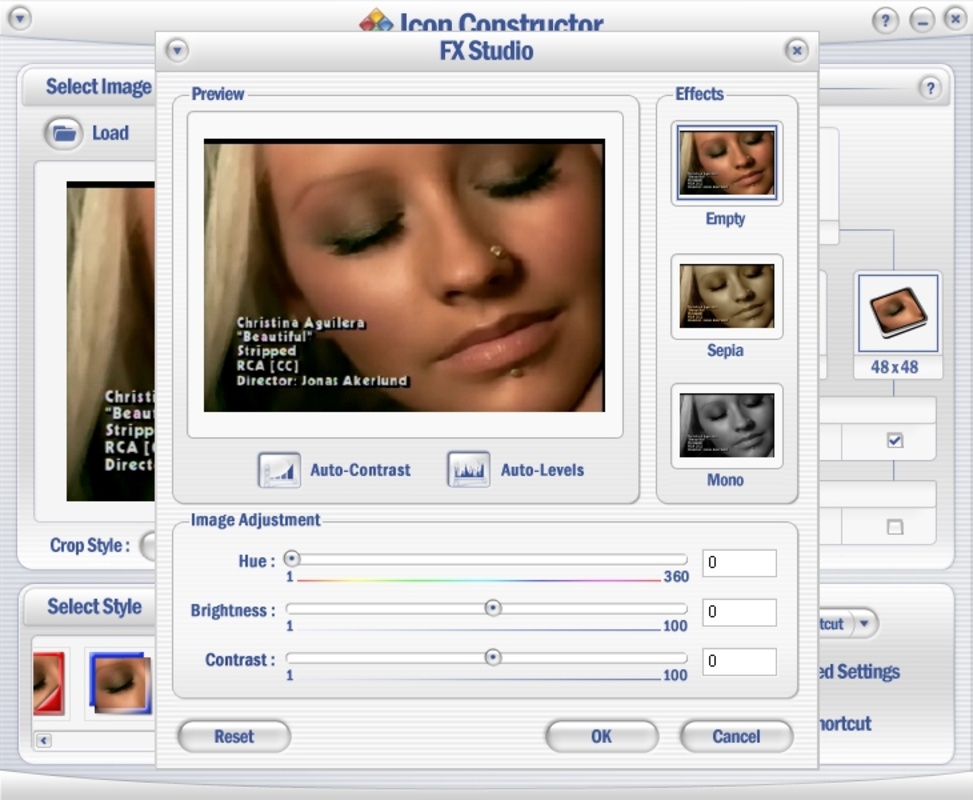This screenshot has height=800, width=973.
Task: Click the loaded image in Select Image panel
Action: [x=110, y=341]
